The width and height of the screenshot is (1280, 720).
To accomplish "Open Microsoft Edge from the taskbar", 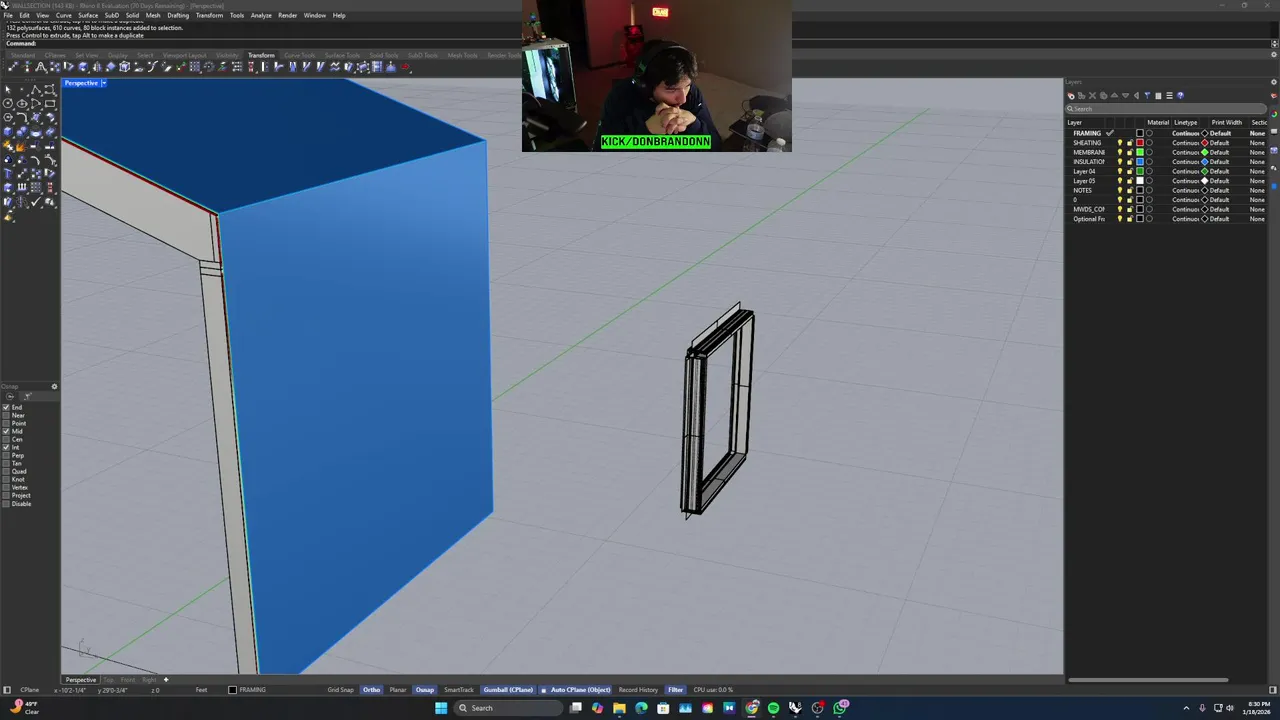I will point(641,708).
